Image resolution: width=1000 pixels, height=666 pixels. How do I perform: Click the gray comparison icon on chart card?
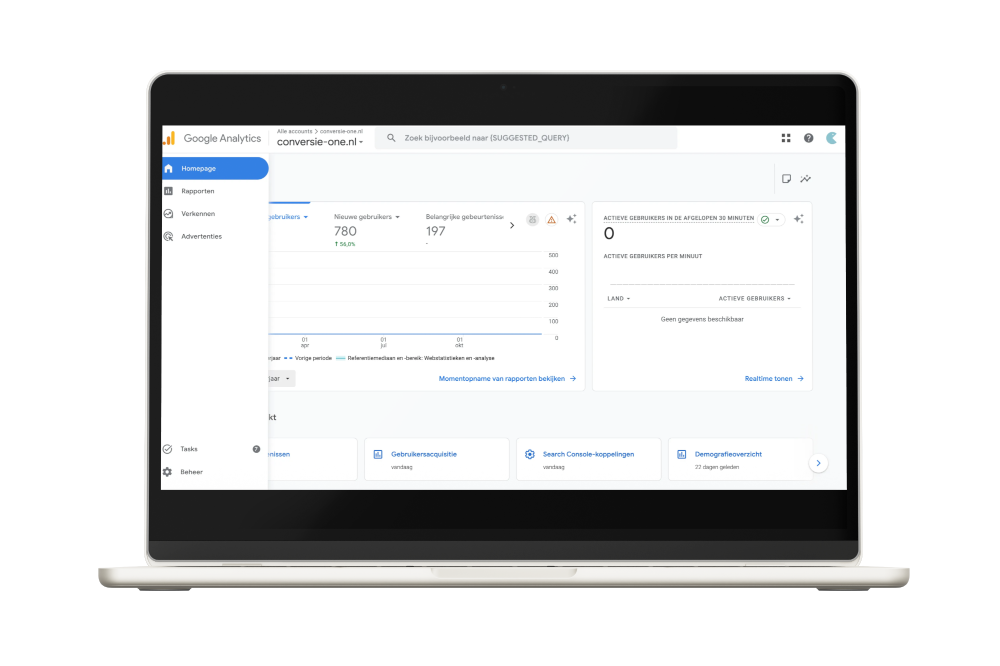pos(533,219)
